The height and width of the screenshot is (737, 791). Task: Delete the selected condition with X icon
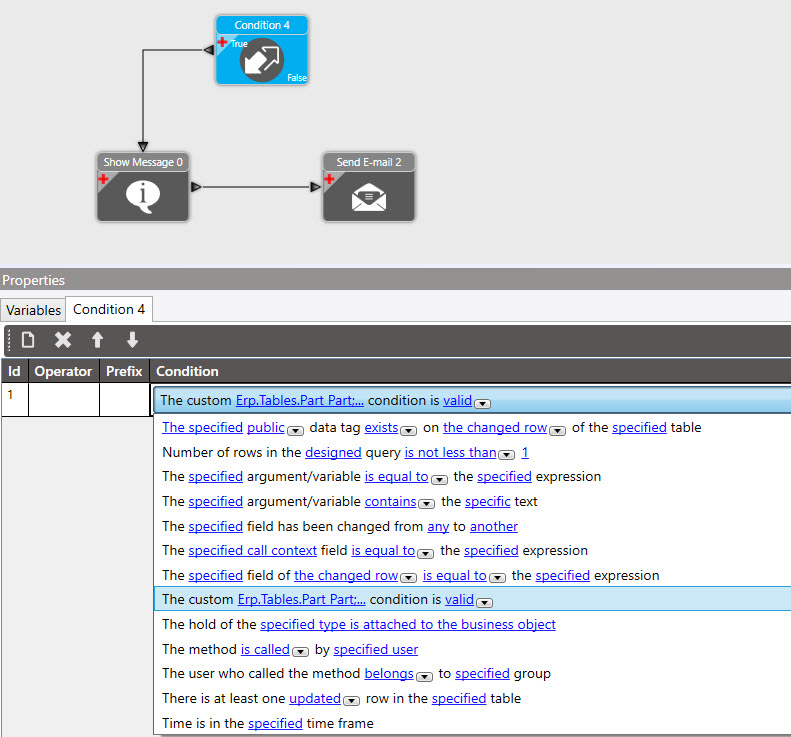click(63, 339)
